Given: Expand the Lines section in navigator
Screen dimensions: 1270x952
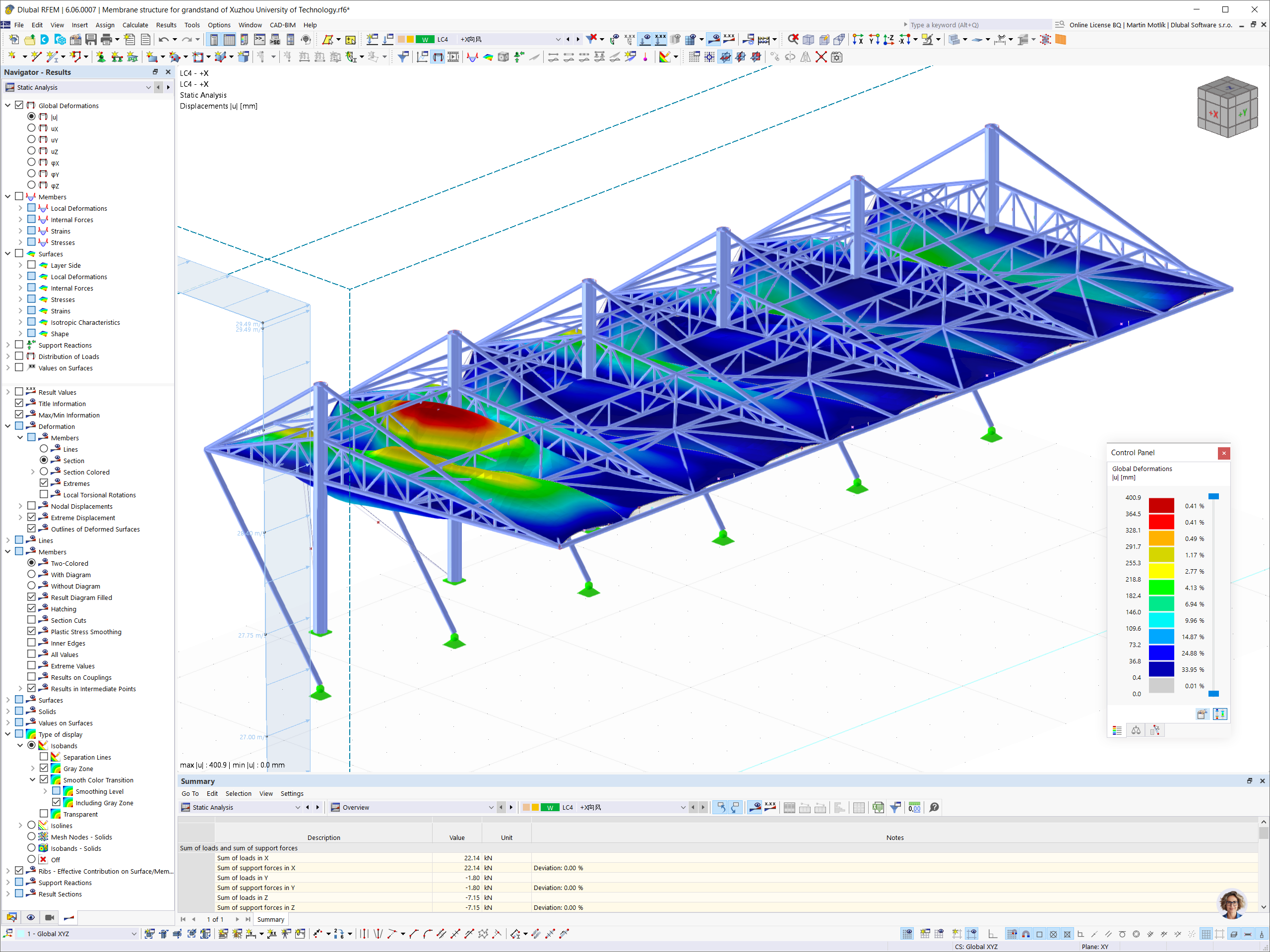Looking at the screenshot, I should (8, 540).
